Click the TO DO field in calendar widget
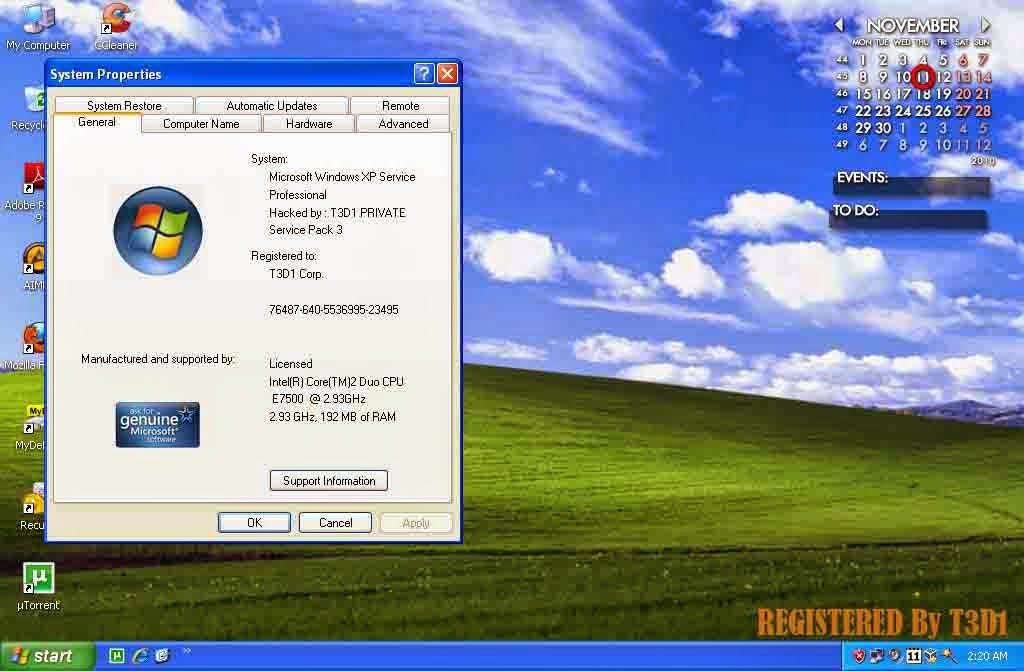Viewport: 1024px width, 671px height. coord(908,220)
